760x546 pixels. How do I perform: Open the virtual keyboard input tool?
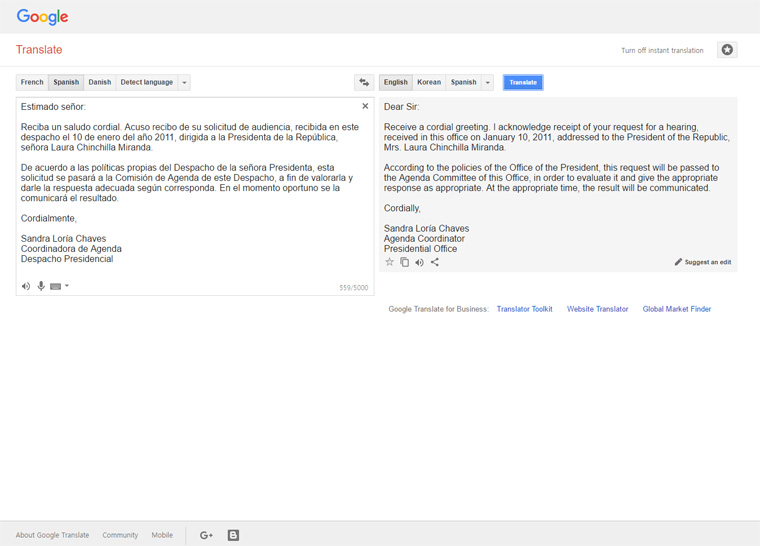56,286
